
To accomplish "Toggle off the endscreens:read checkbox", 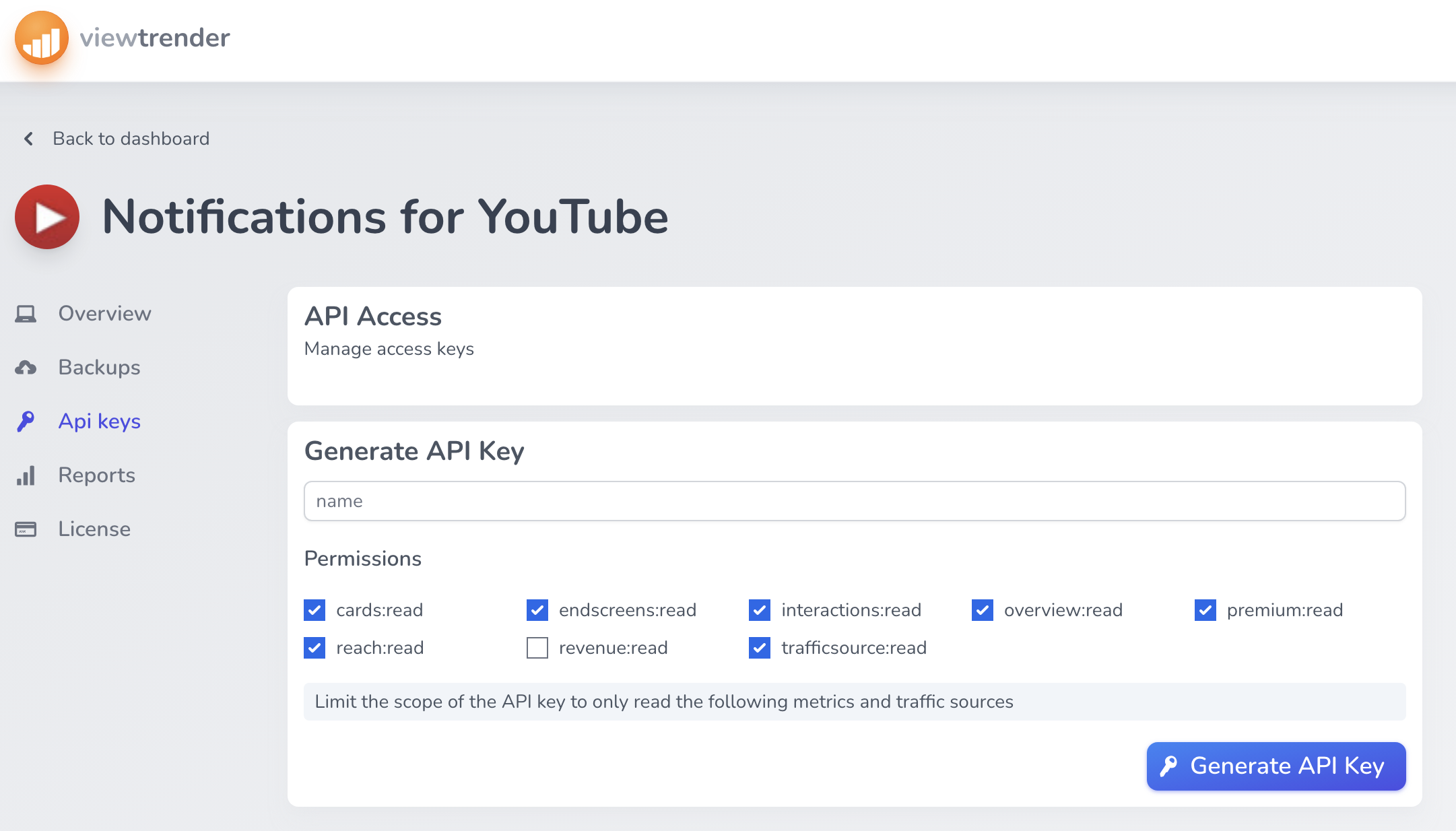I will pyautogui.click(x=537, y=610).
